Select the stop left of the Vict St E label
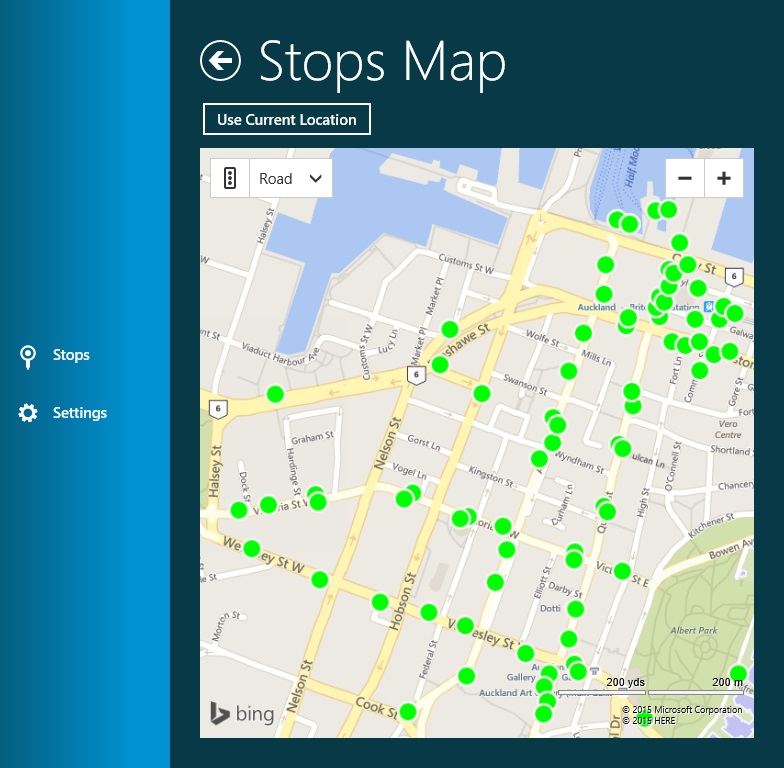This screenshot has height=768, width=784. 574,559
